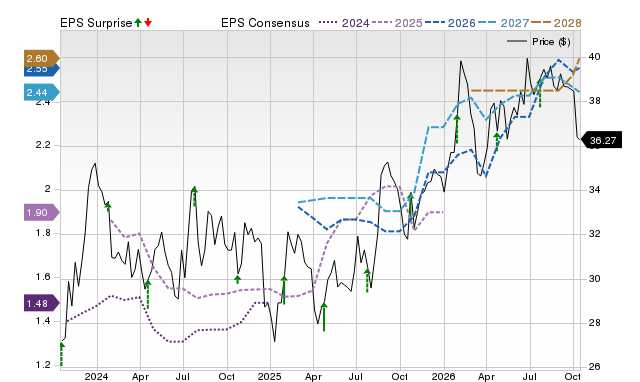Click the EPS surprise arrow in February 2026
The height and width of the screenshot is (382, 640).
(457, 129)
